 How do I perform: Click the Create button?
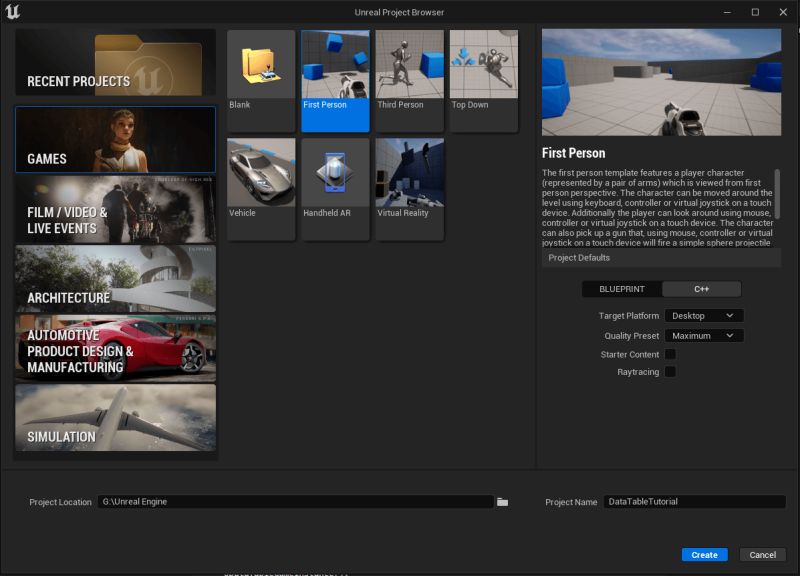(704, 554)
